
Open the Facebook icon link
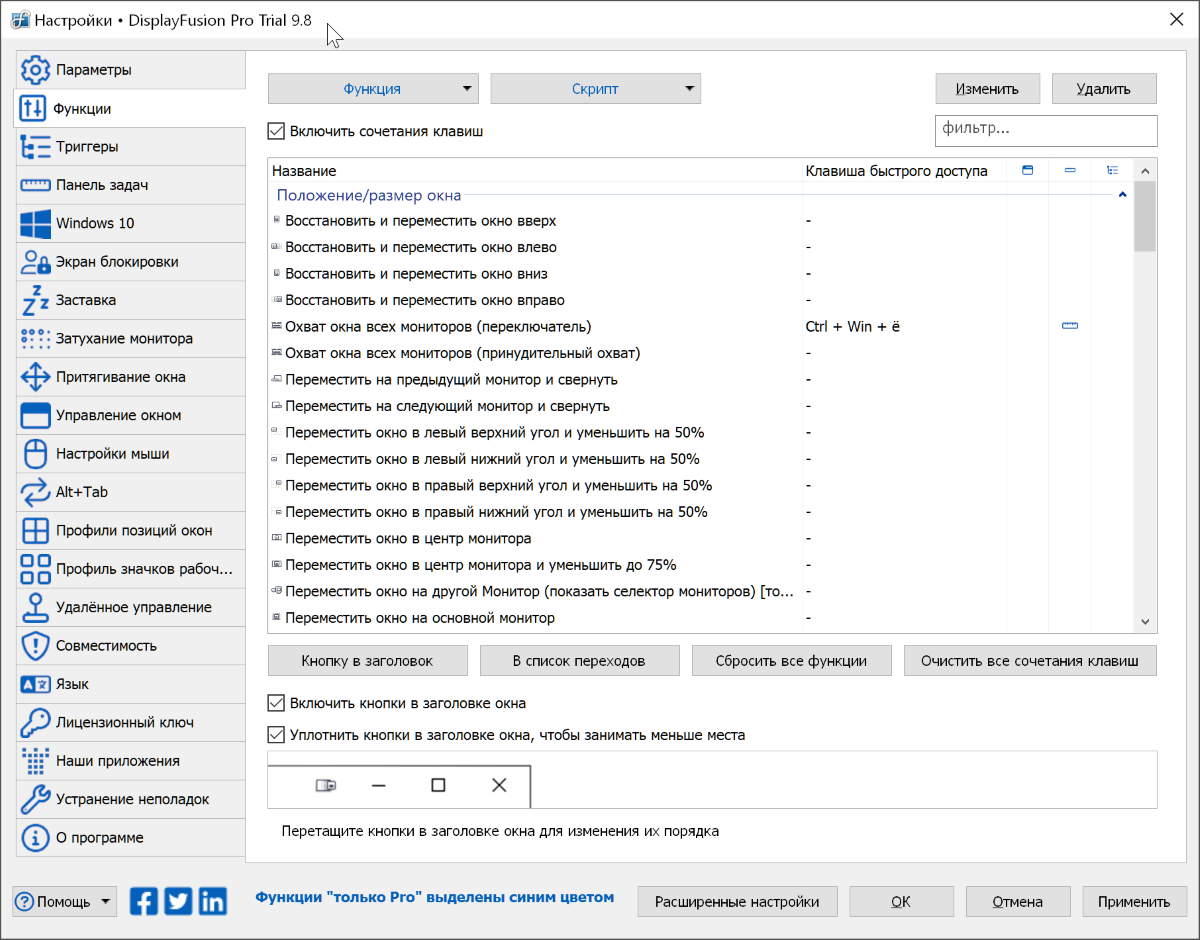click(x=145, y=901)
